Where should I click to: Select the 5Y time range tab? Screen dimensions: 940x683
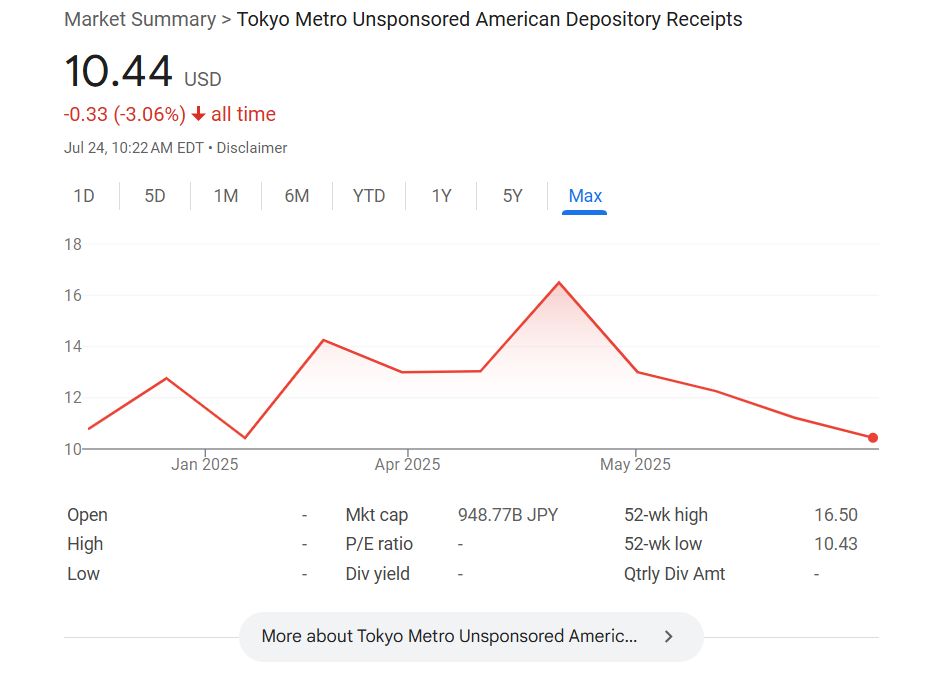[x=513, y=196]
